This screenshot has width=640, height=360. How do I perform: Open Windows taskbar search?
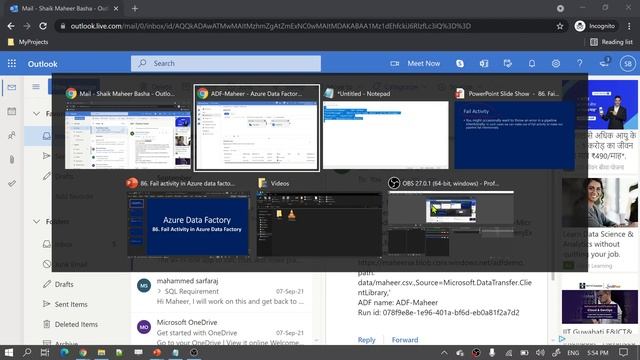27,352
